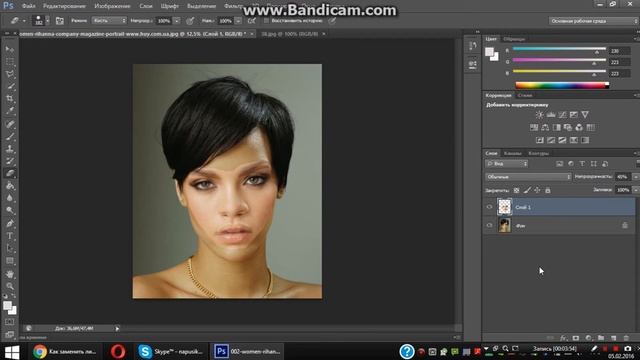Viewport: 640px width, 360px height.
Task: Toggle Quick Mask mode icon
Action: tap(10, 322)
